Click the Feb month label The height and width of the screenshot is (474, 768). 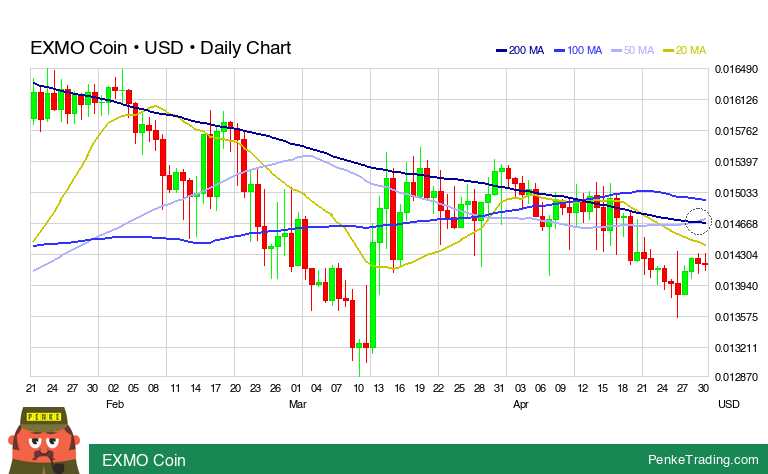[x=115, y=404]
